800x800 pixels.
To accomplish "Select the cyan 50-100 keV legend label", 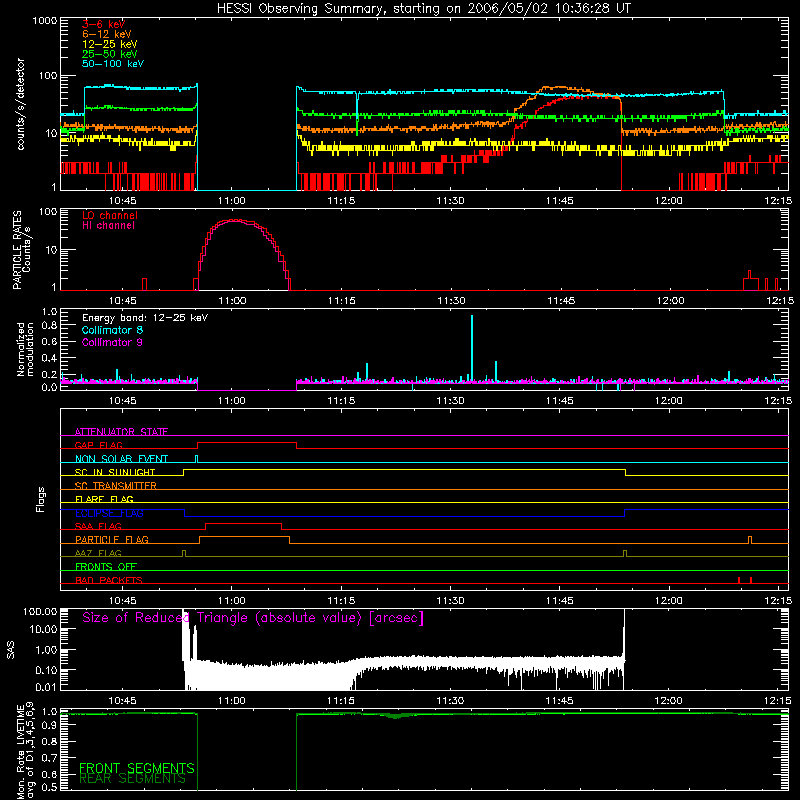I will point(113,64).
